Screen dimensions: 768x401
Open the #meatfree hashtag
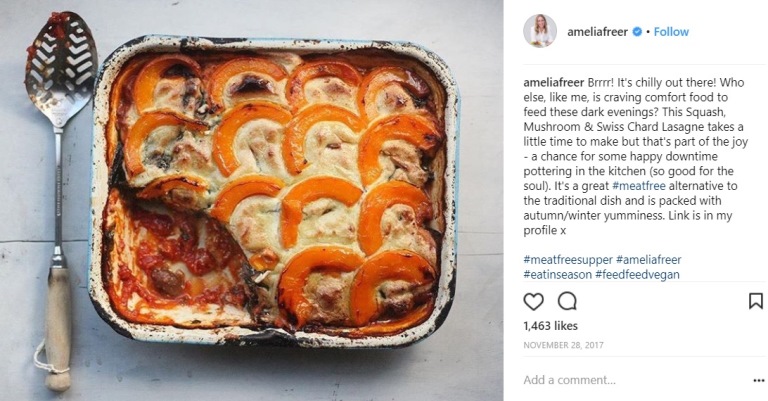coord(639,186)
